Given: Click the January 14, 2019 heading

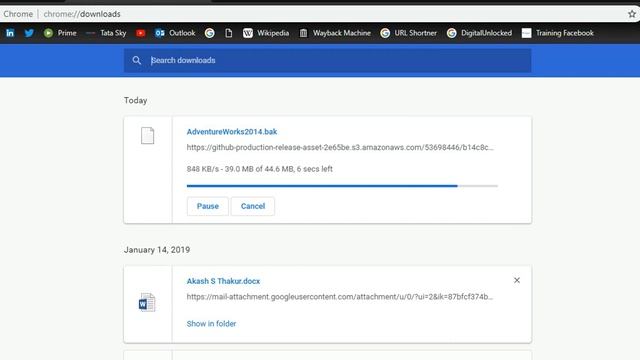Looking at the screenshot, I should [x=157, y=250].
